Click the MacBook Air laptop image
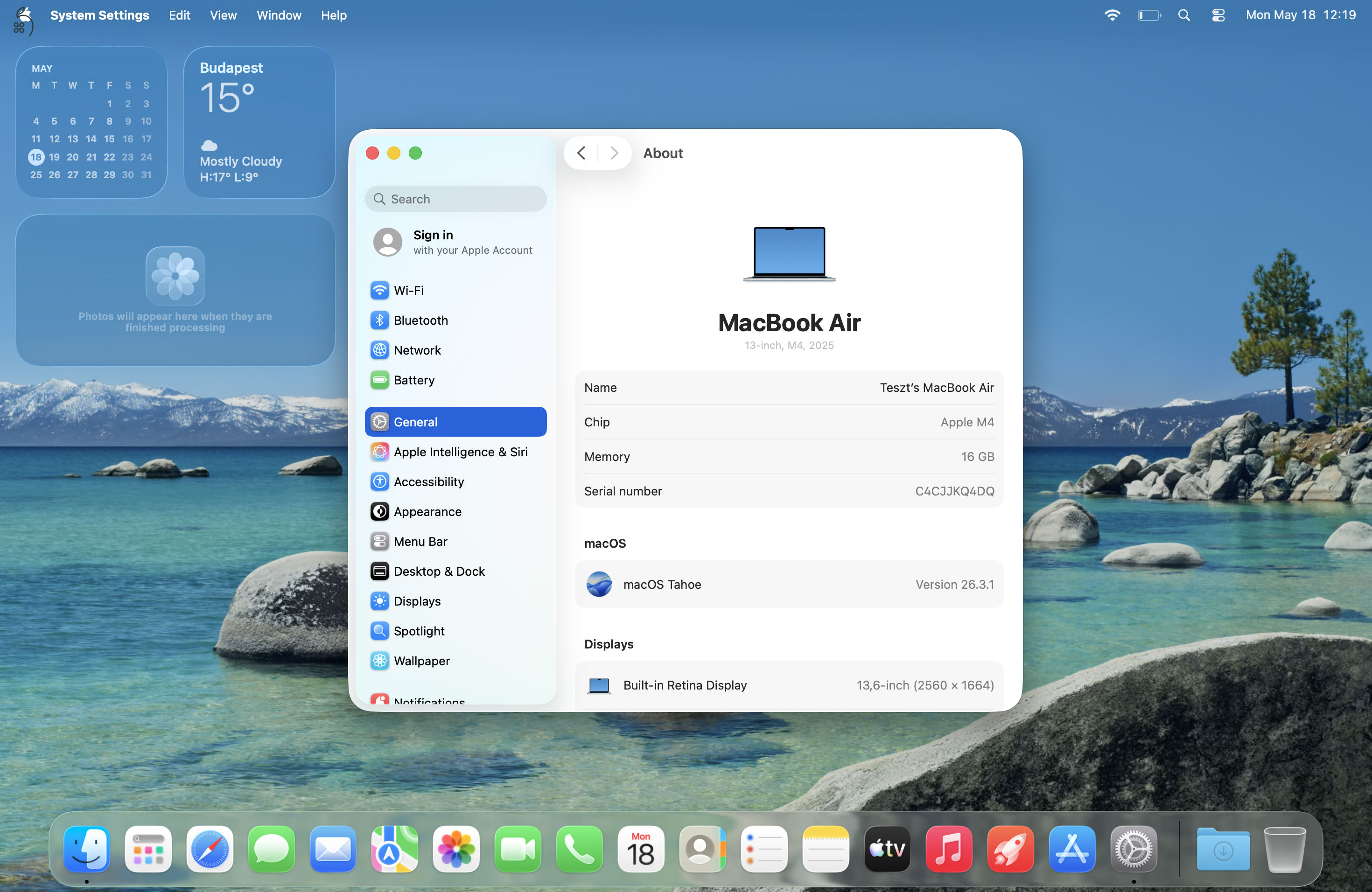1372x892 pixels. (789, 253)
